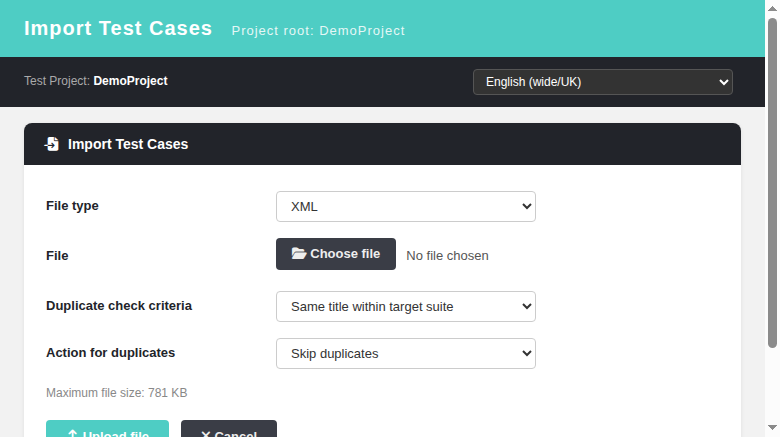This screenshot has height=437, width=780.
Task: Click the 'Import Test Cases' header title
Action: coord(118,28)
